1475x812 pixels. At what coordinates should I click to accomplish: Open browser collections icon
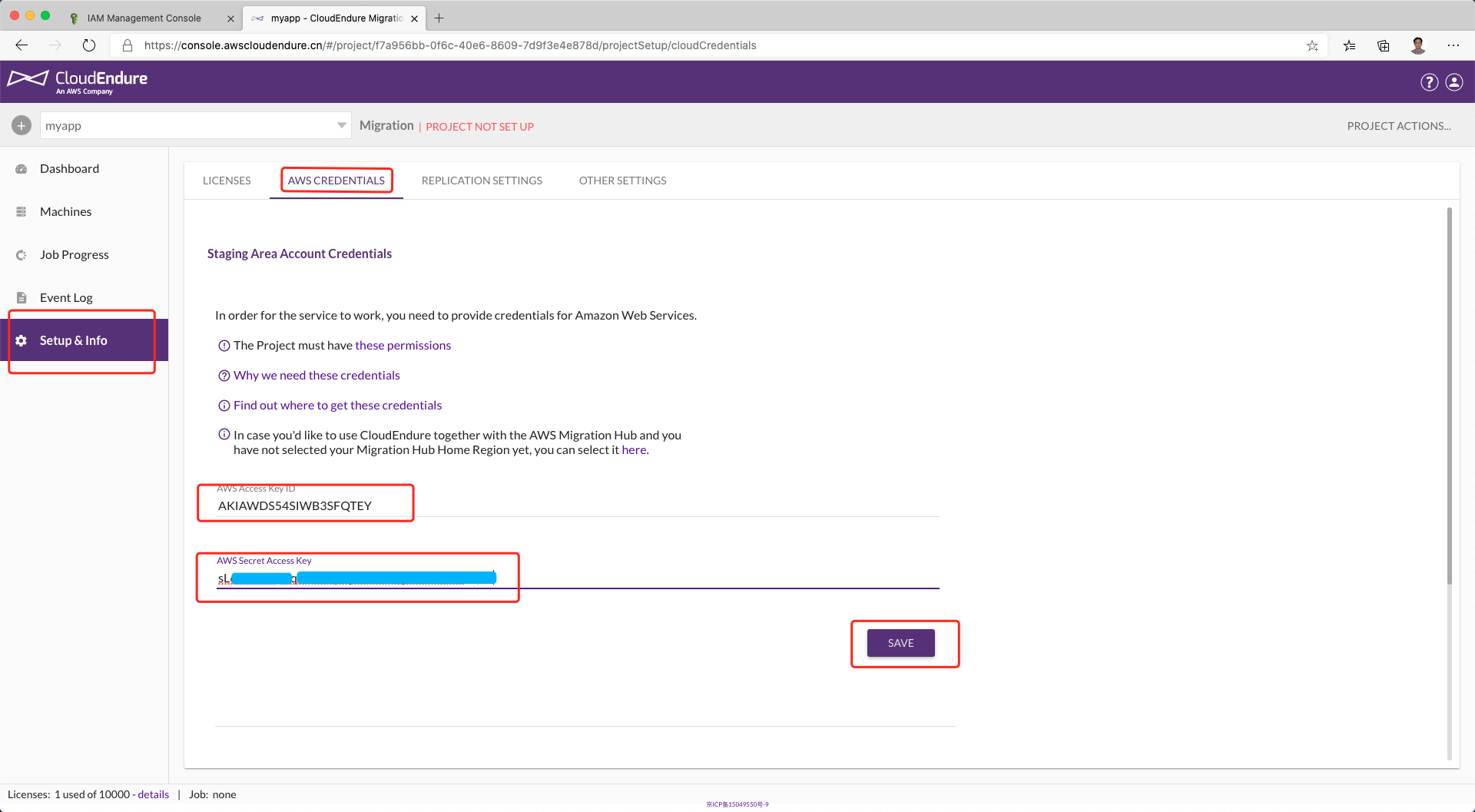1383,45
